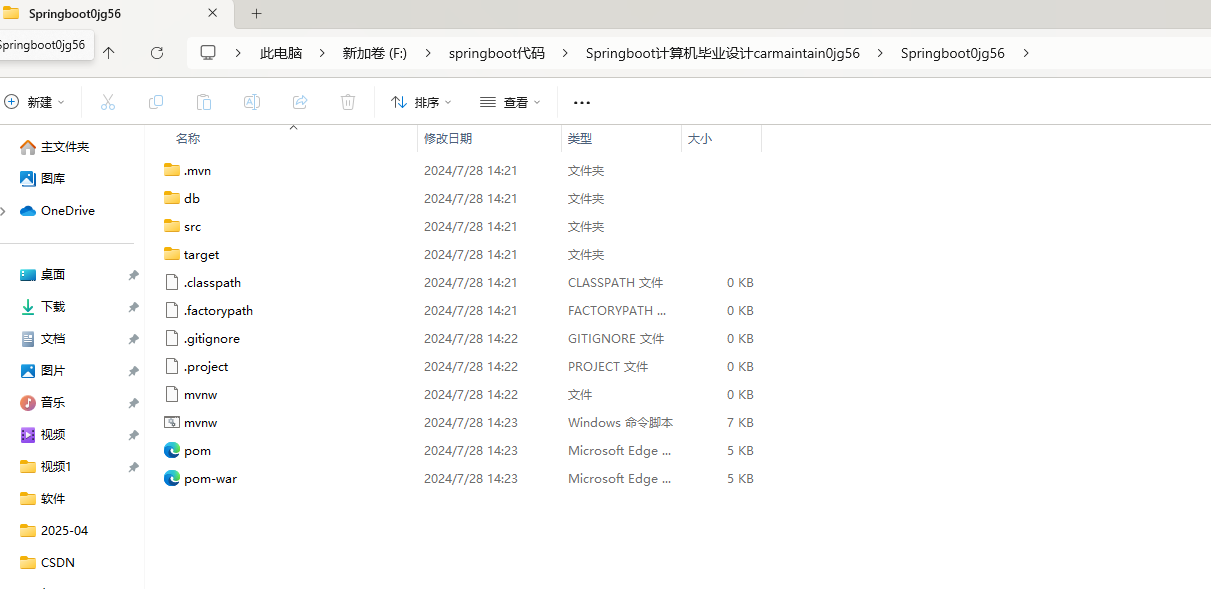Open 2025-04 folder in sidebar
Viewport: 1211px width, 589px height.
(x=64, y=531)
